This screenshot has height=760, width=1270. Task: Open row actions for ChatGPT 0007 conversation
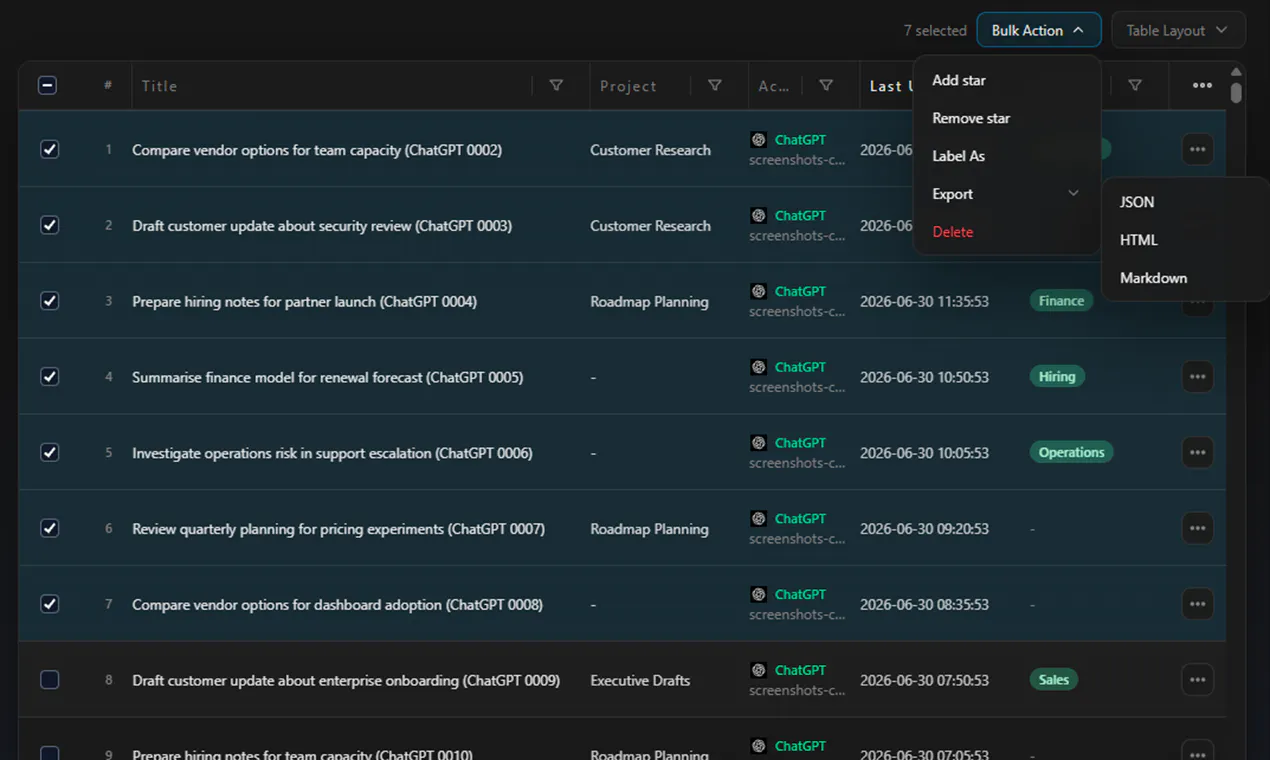(x=1197, y=528)
